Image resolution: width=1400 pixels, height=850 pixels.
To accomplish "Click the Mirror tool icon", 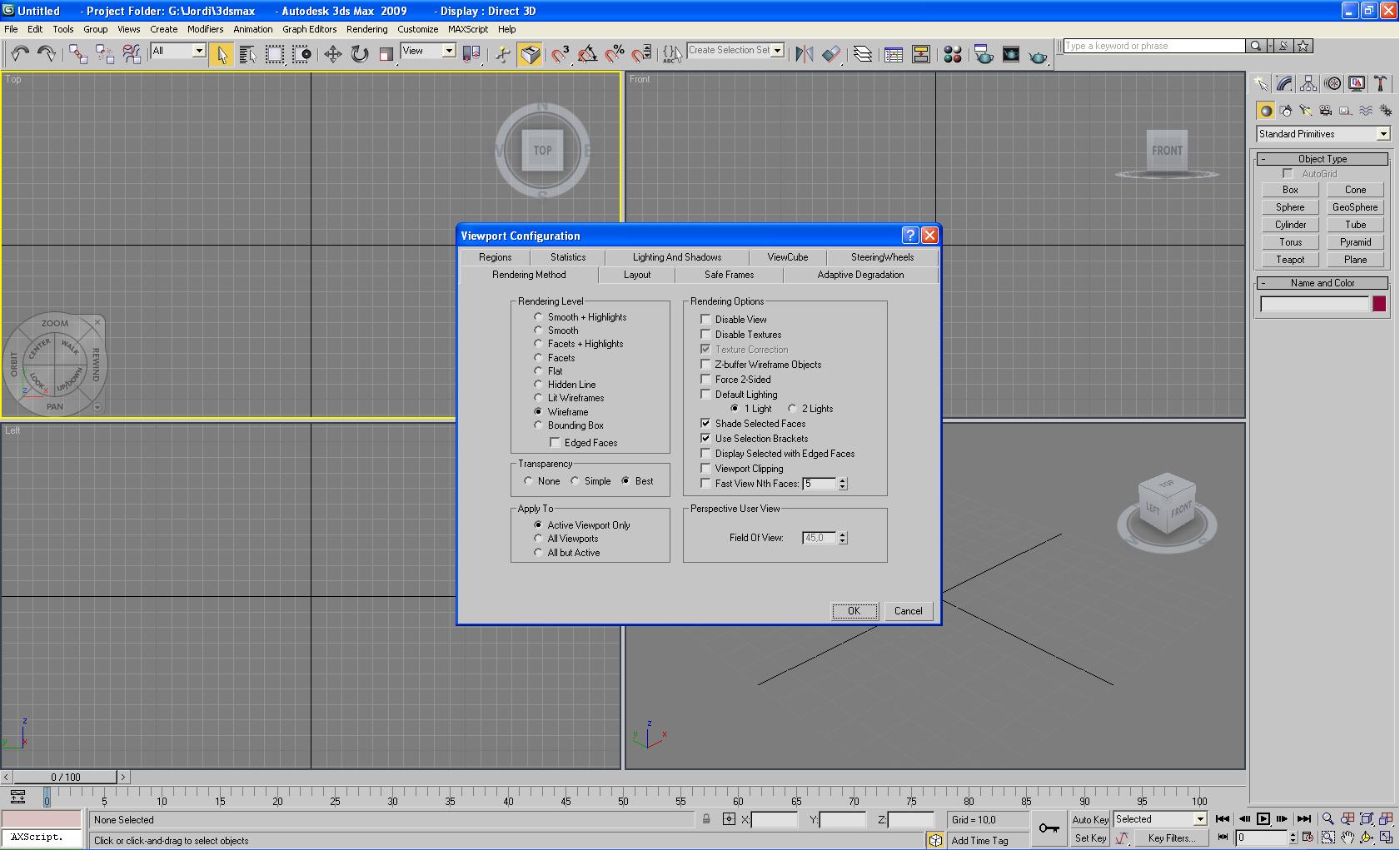I will pyautogui.click(x=804, y=54).
